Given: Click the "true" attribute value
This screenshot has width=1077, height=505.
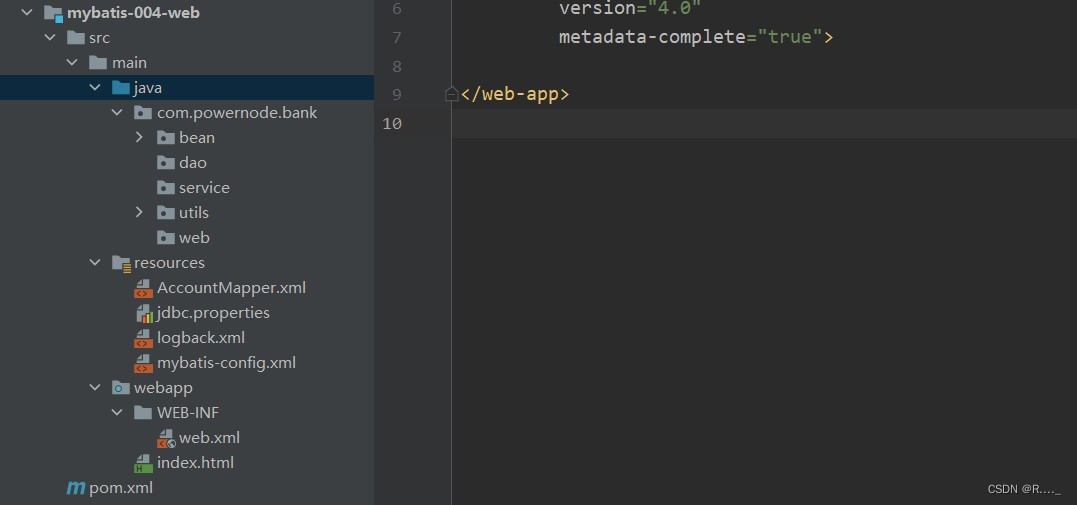Looking at the screenshot, I should pos(790,37).
